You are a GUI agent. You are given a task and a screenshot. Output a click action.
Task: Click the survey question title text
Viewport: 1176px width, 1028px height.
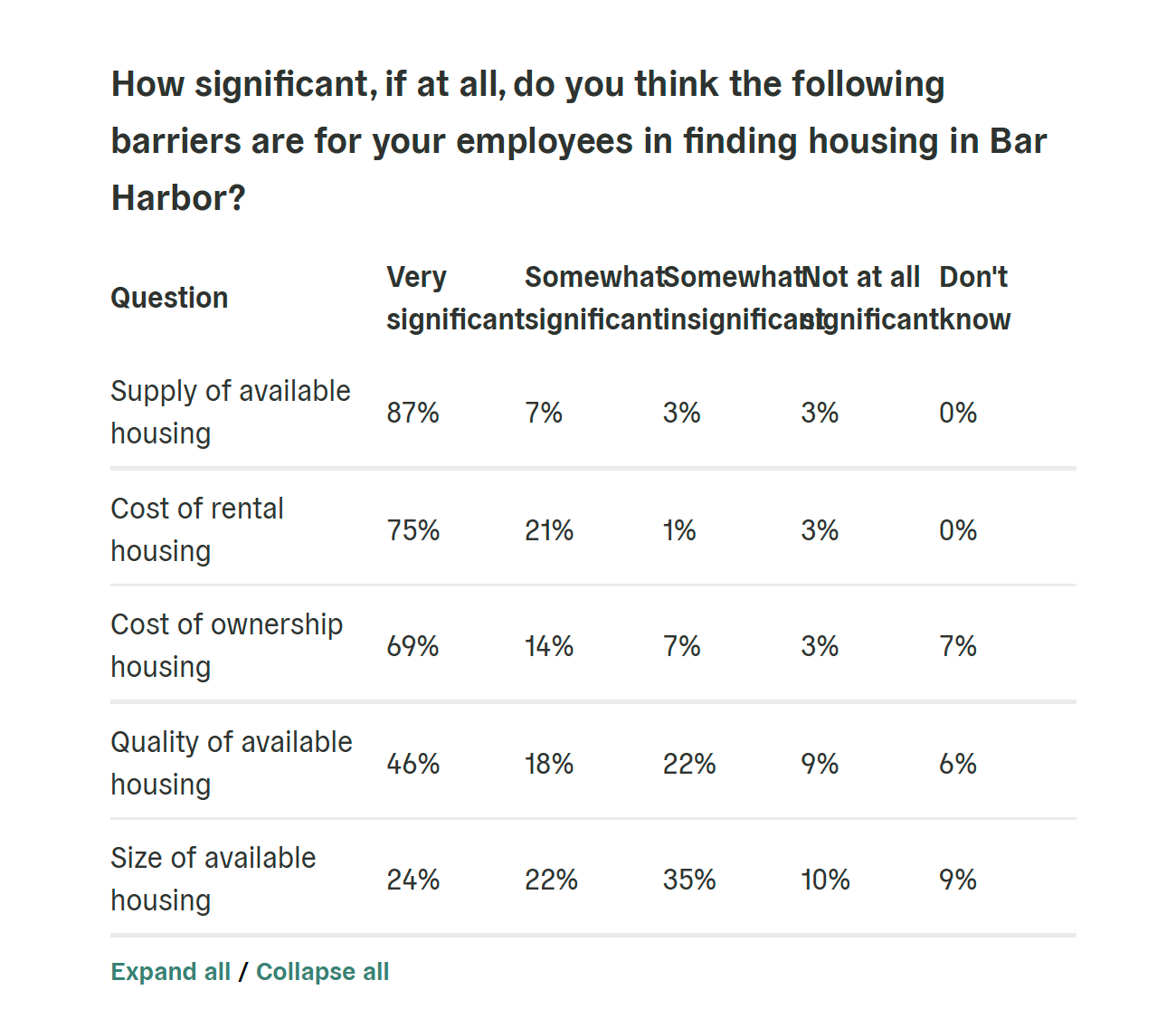tap(579, 140)
